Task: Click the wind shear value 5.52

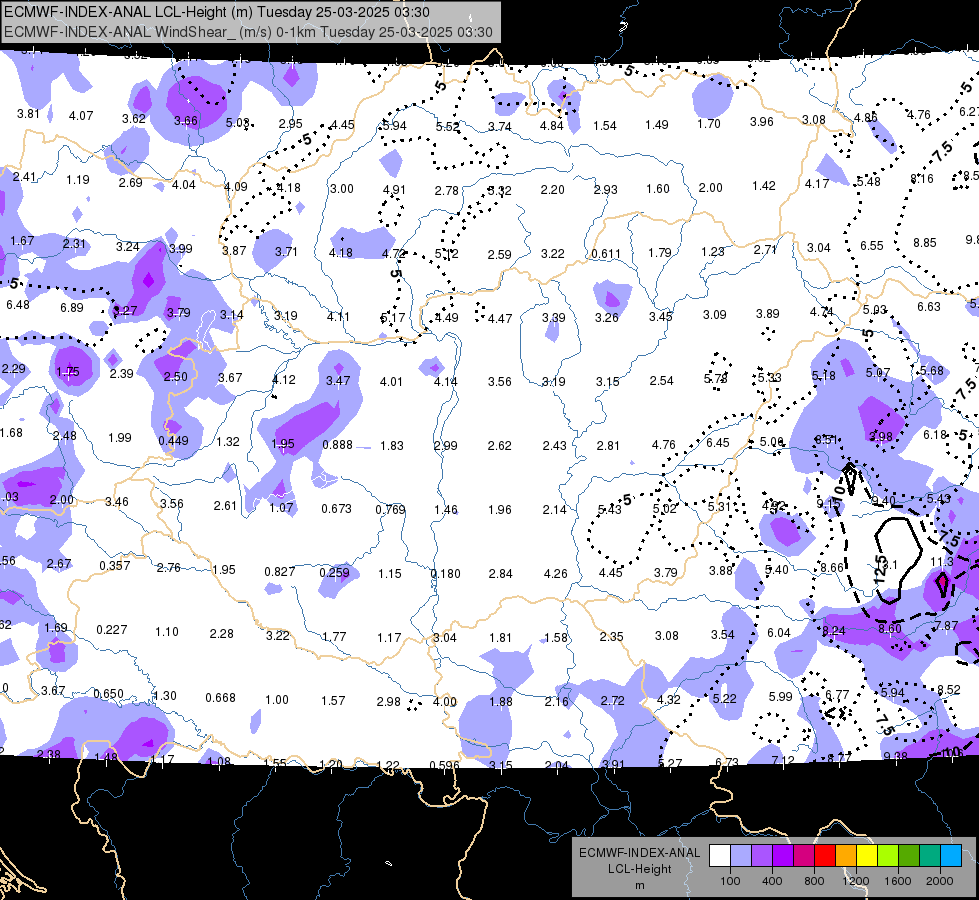Action: pos(448,127)
